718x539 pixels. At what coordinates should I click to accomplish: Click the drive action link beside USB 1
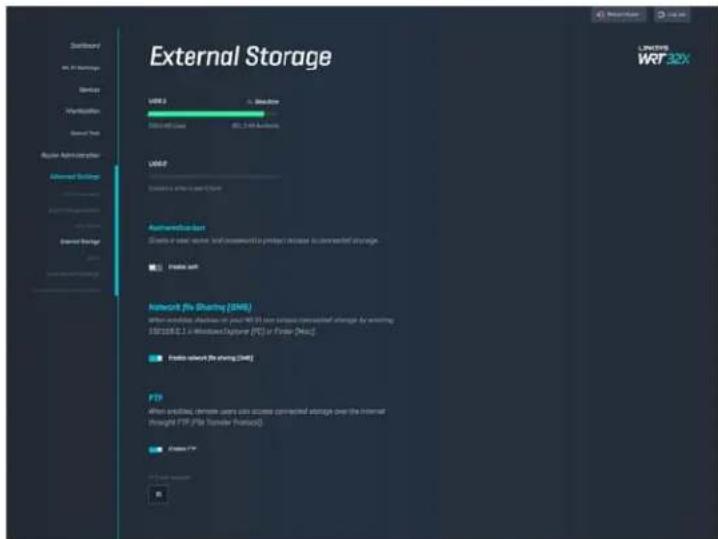tap(263, 101)
